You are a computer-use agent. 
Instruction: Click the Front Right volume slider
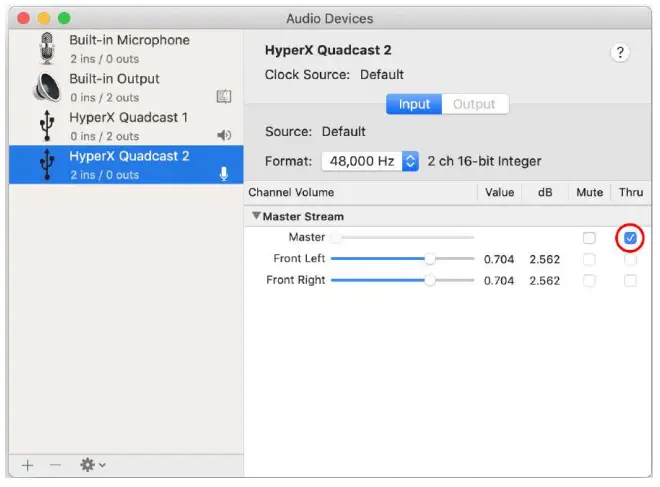(402, 281)
